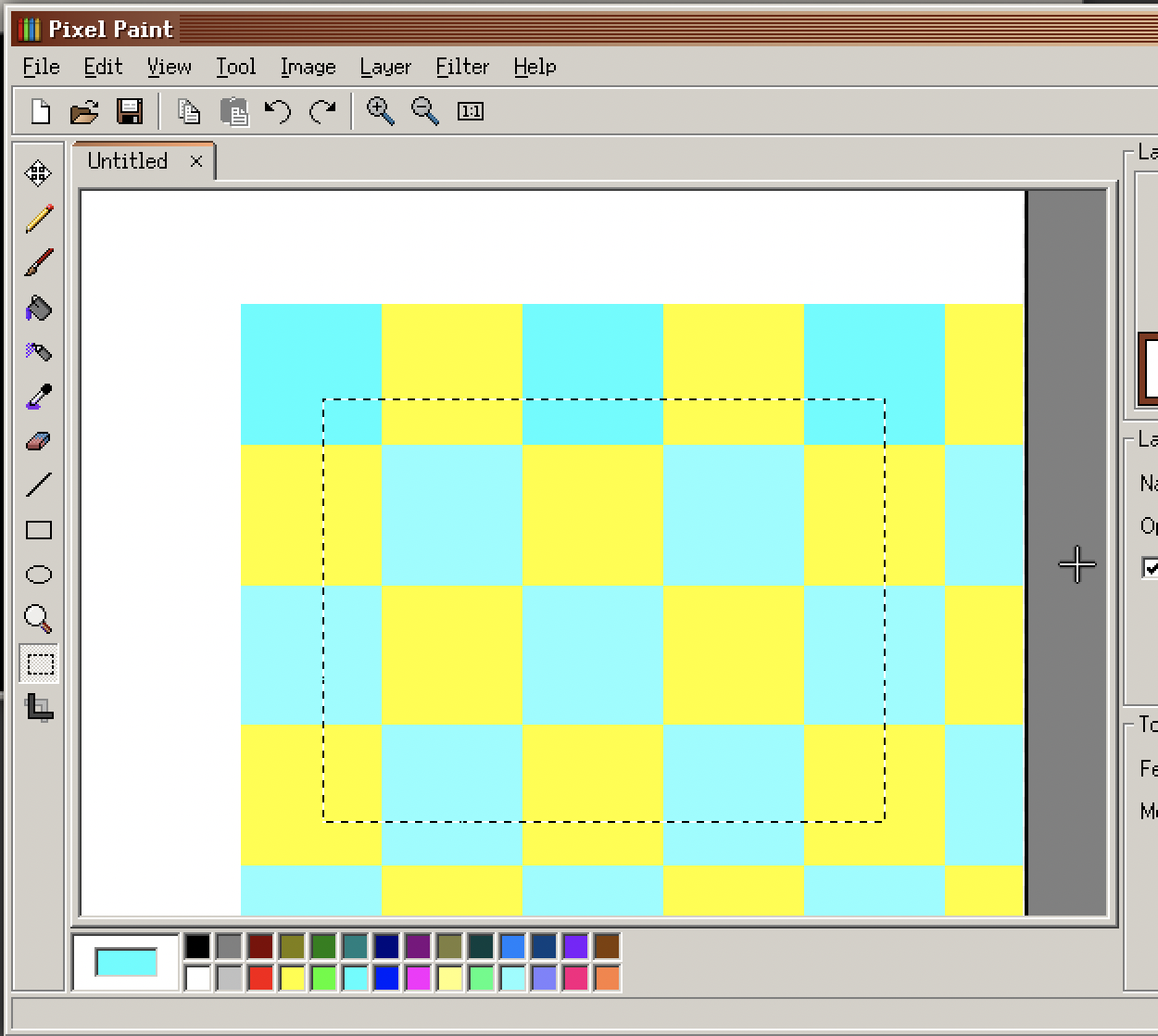Open the Filter menu
This screenshot has width=1158, height=1036.
pos(461,67)
